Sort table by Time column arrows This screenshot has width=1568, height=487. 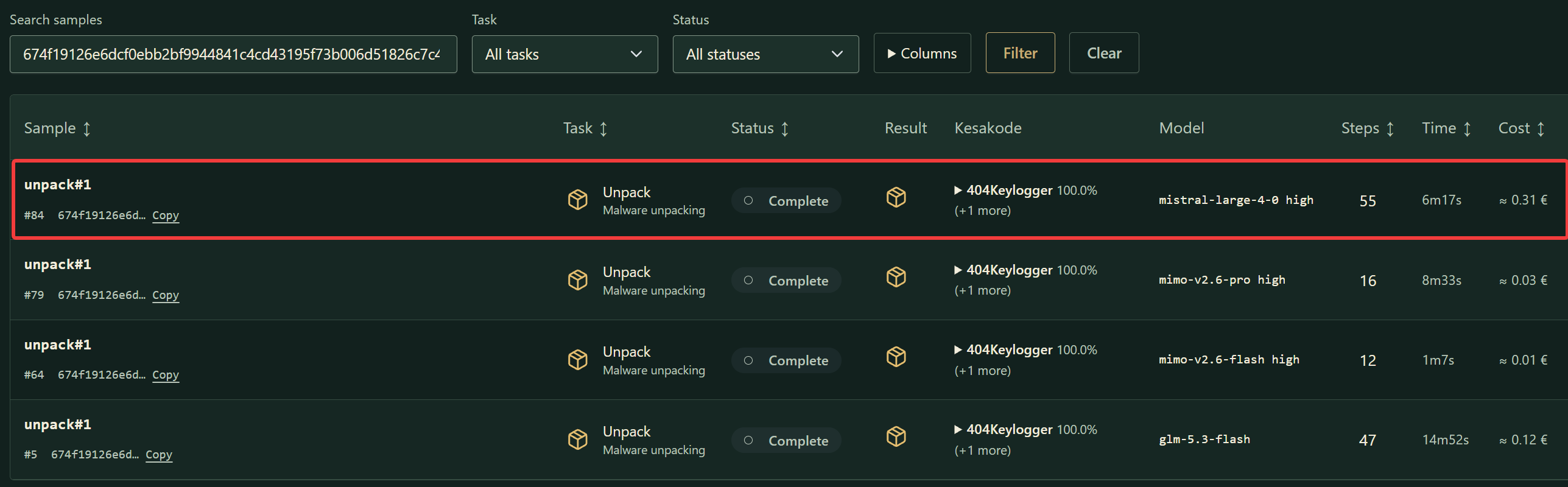pos(1468,128)
